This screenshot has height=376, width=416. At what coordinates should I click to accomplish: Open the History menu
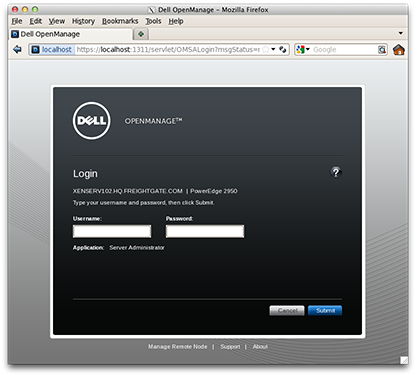coord(83,21)
